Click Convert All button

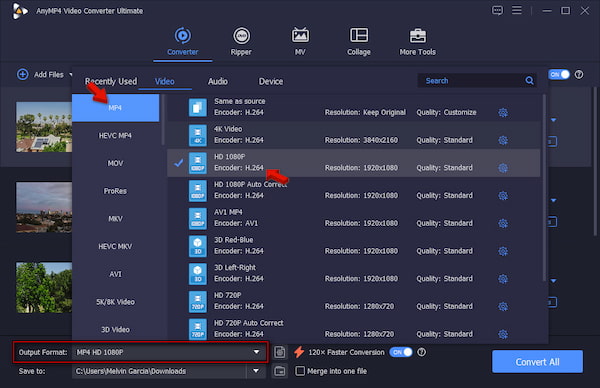click(x=537, y=362)
